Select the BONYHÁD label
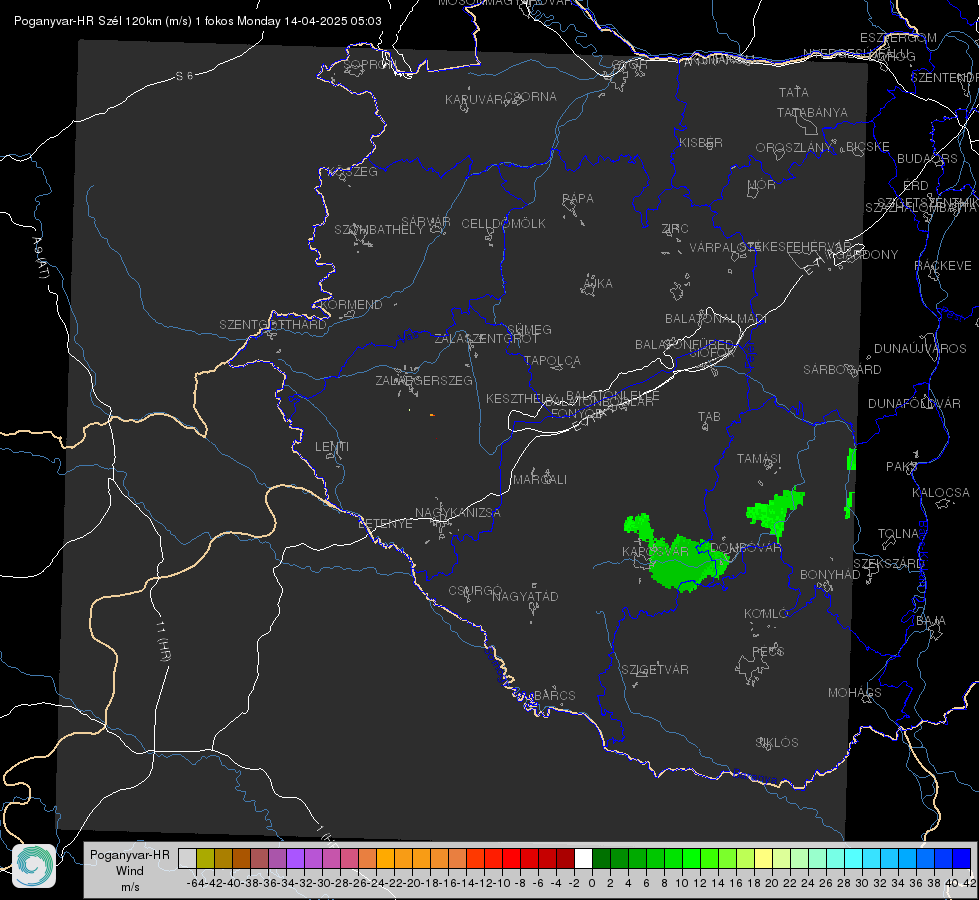Screen dimensions: 979x900 (x=830, y=575)
